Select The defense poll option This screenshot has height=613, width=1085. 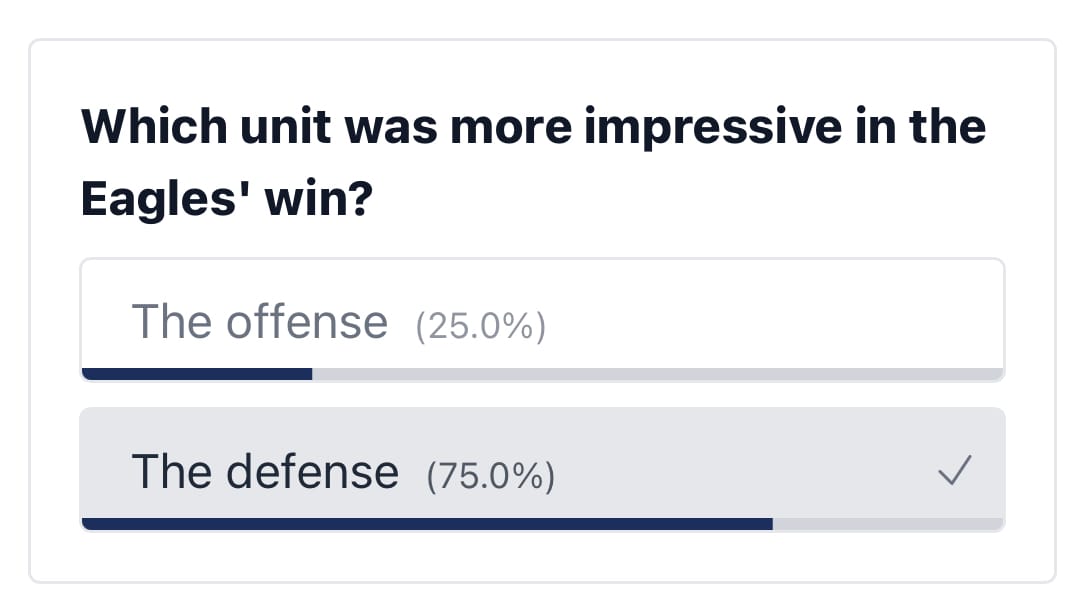tap(542, 470)
